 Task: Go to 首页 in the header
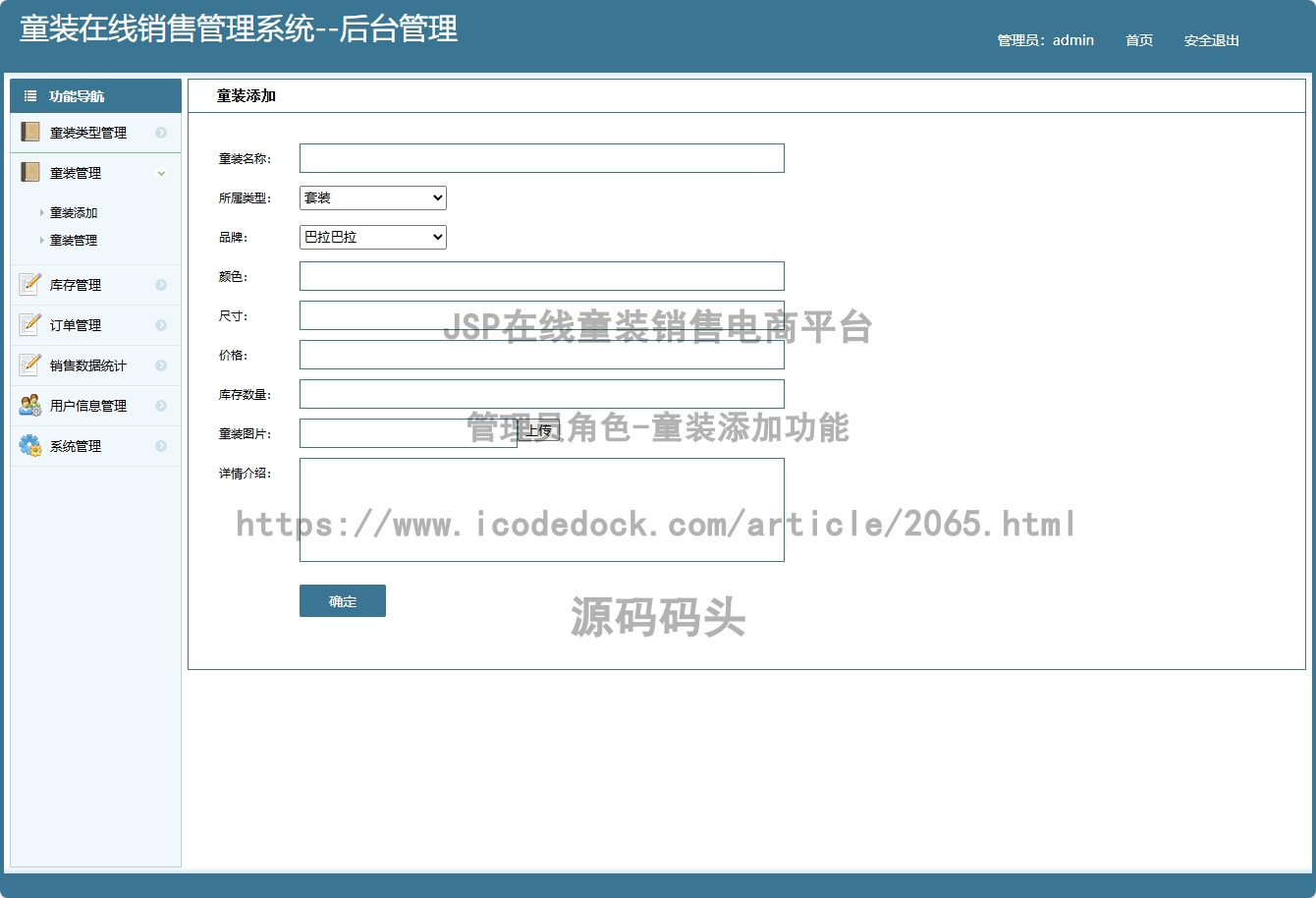click(1139, 40)
